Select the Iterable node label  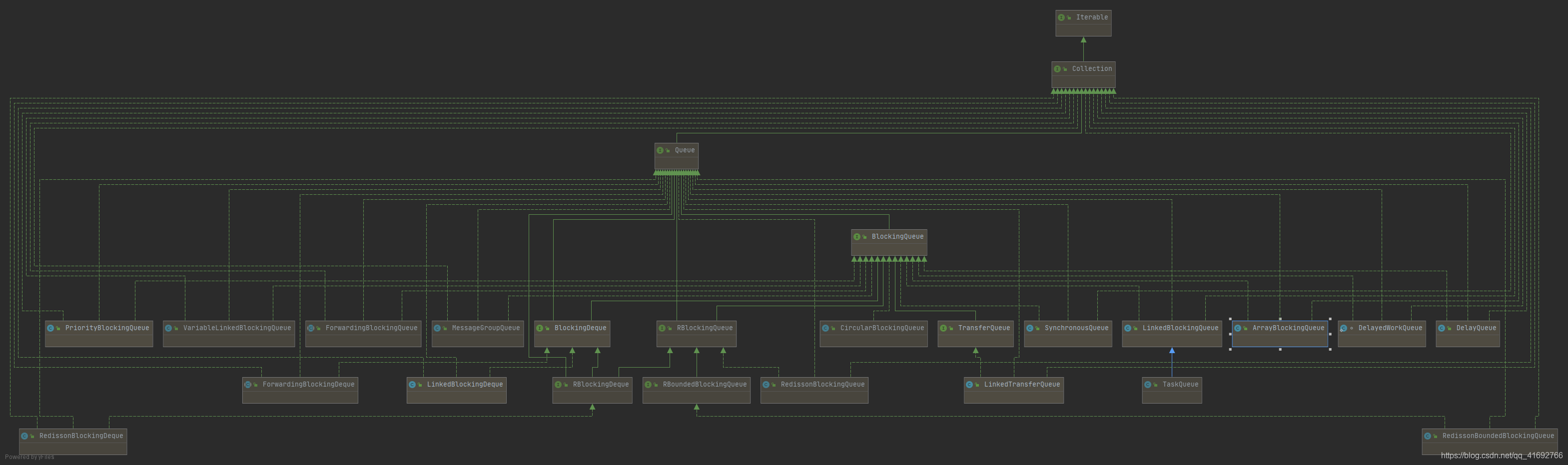pyautogui.click(x=1092, y=17)
